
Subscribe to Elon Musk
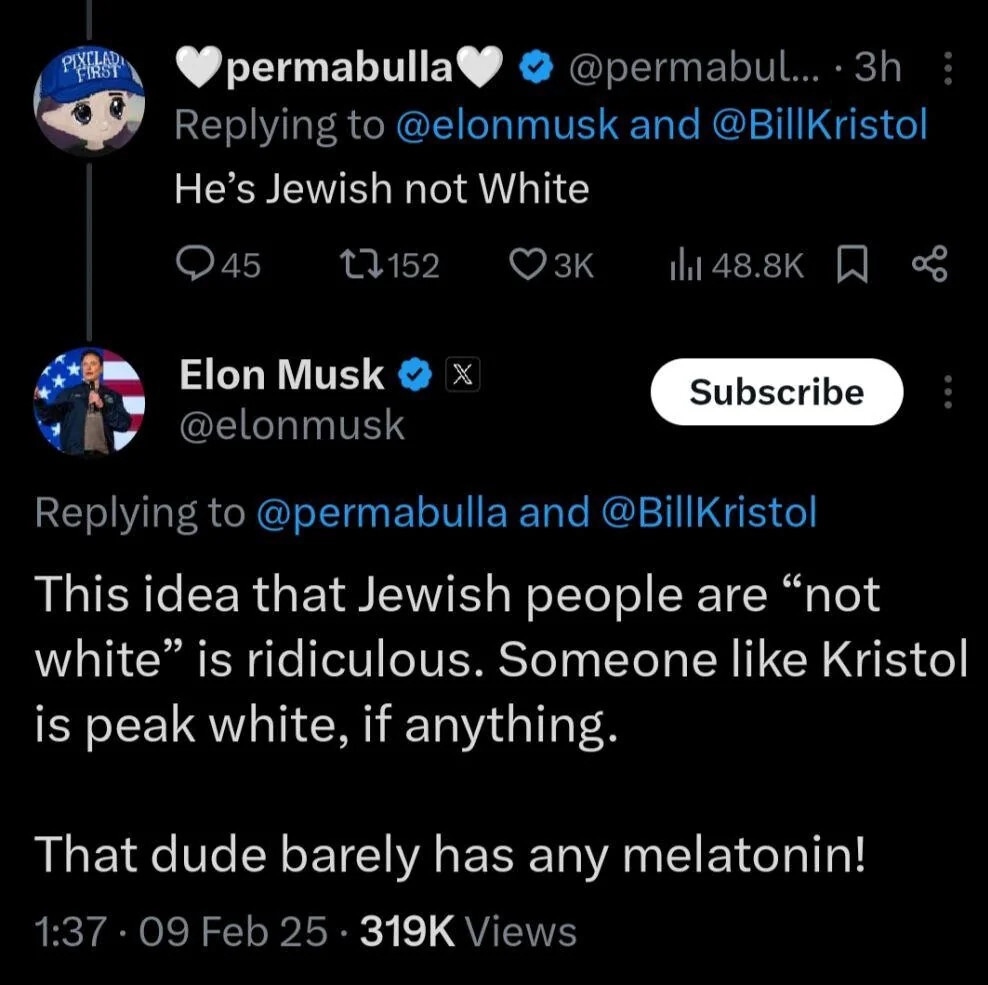point(777,392)
